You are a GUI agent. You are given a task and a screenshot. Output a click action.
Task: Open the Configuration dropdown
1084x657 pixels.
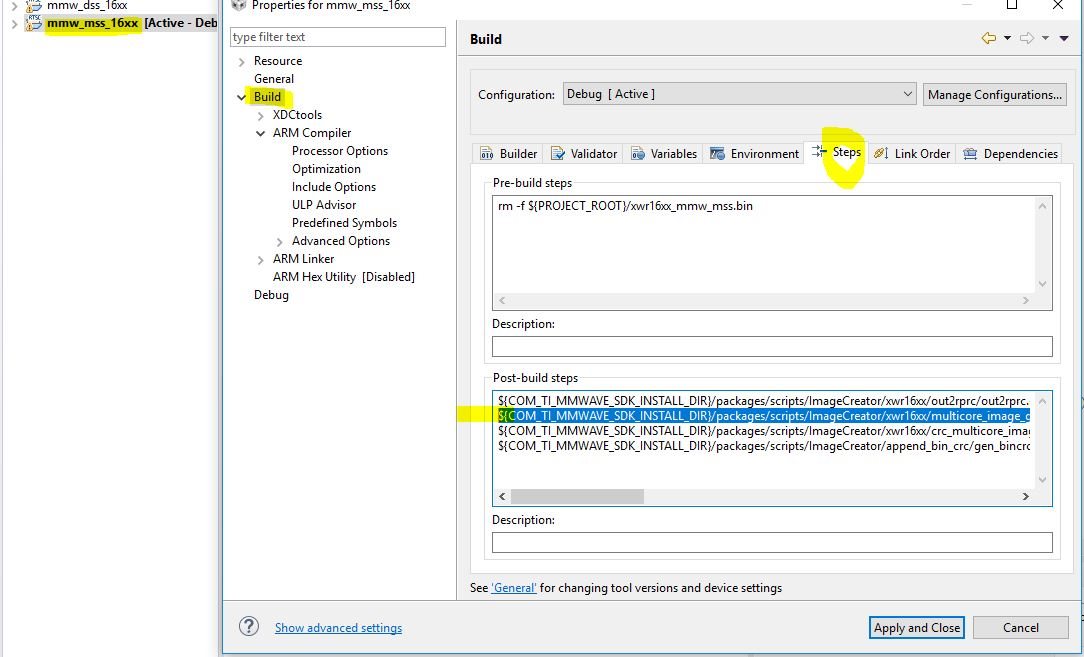(x=740, y=94)
